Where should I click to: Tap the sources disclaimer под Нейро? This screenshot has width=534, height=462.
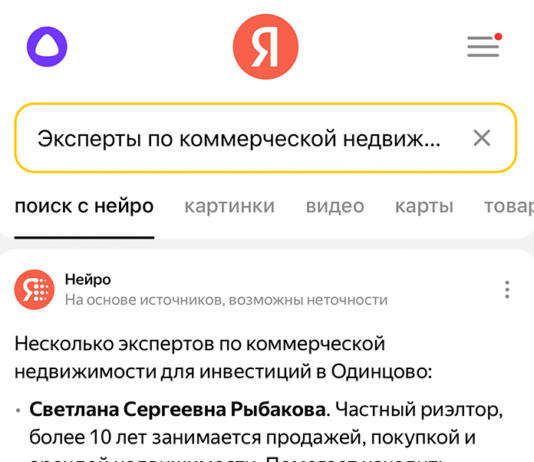(226, 300)
